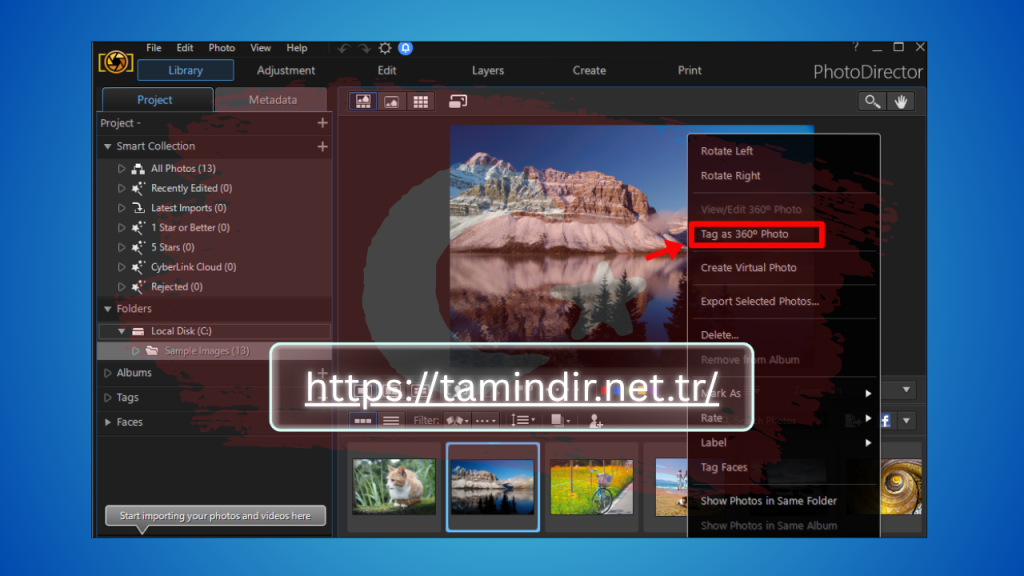Viewport: 1024px width, 576px height.
Task: Click Start importing your photos button
Action: pos(216,516)
